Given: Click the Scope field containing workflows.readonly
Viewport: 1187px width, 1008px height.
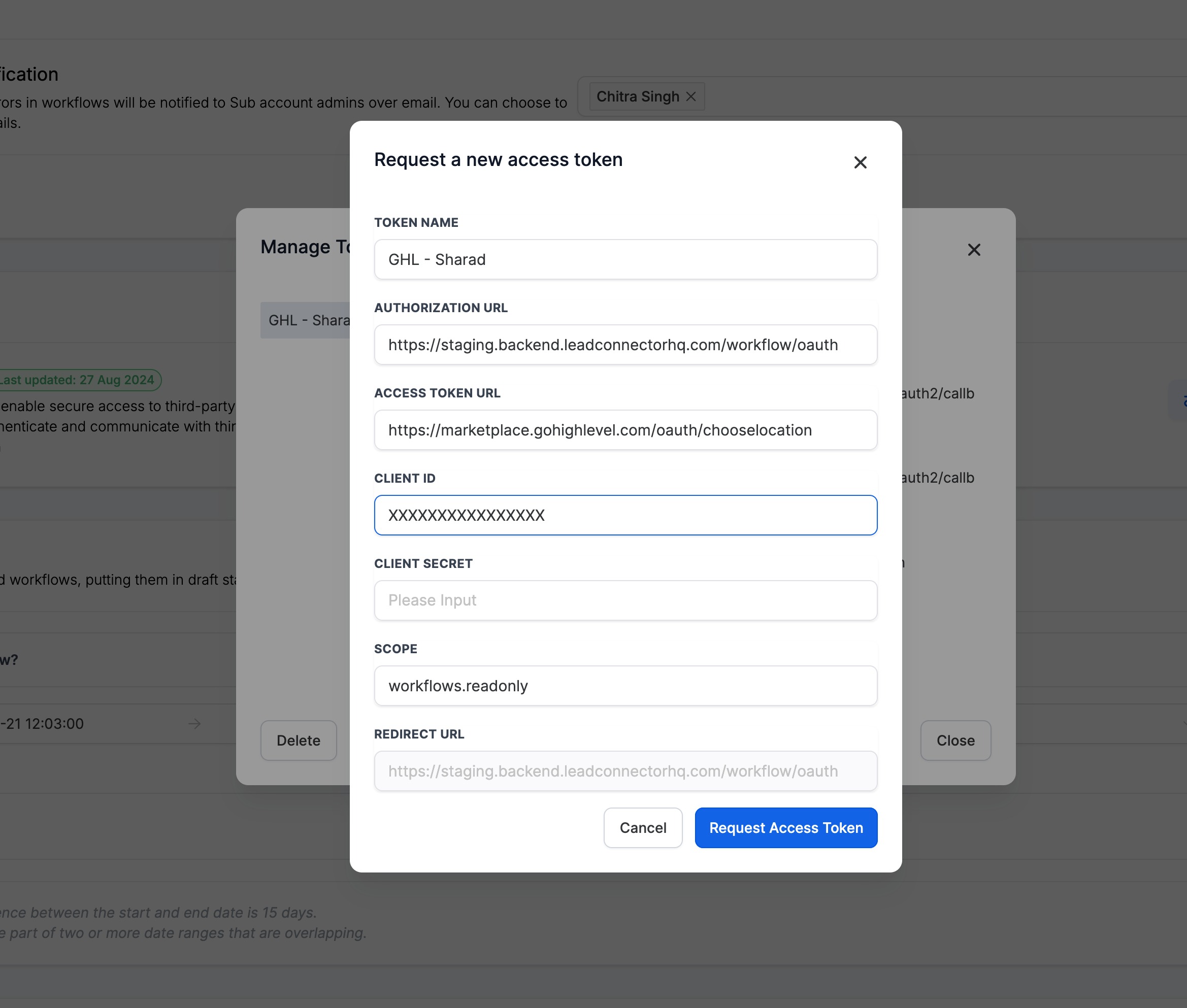Looking at the screenshot, I should click(x=625, y=686).
